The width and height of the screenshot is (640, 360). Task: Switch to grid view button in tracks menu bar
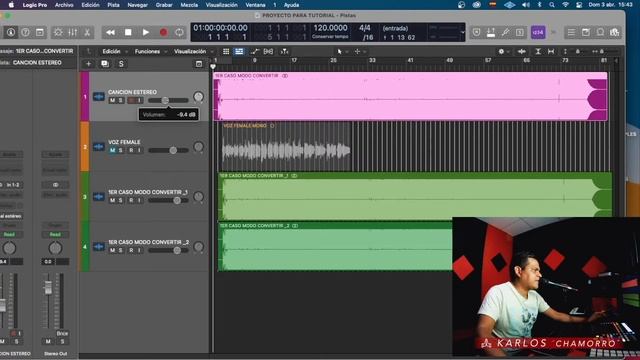click(226, 51)
